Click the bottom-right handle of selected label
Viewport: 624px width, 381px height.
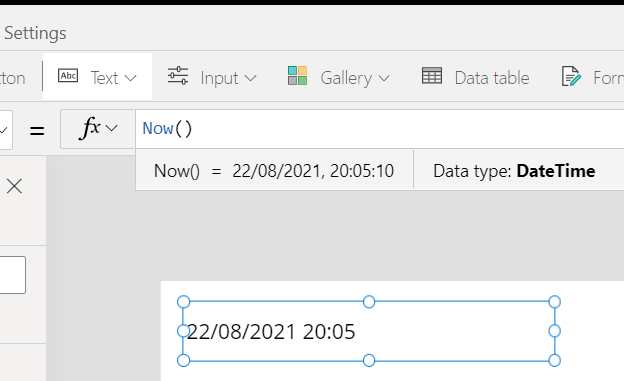tap(554, 361)
